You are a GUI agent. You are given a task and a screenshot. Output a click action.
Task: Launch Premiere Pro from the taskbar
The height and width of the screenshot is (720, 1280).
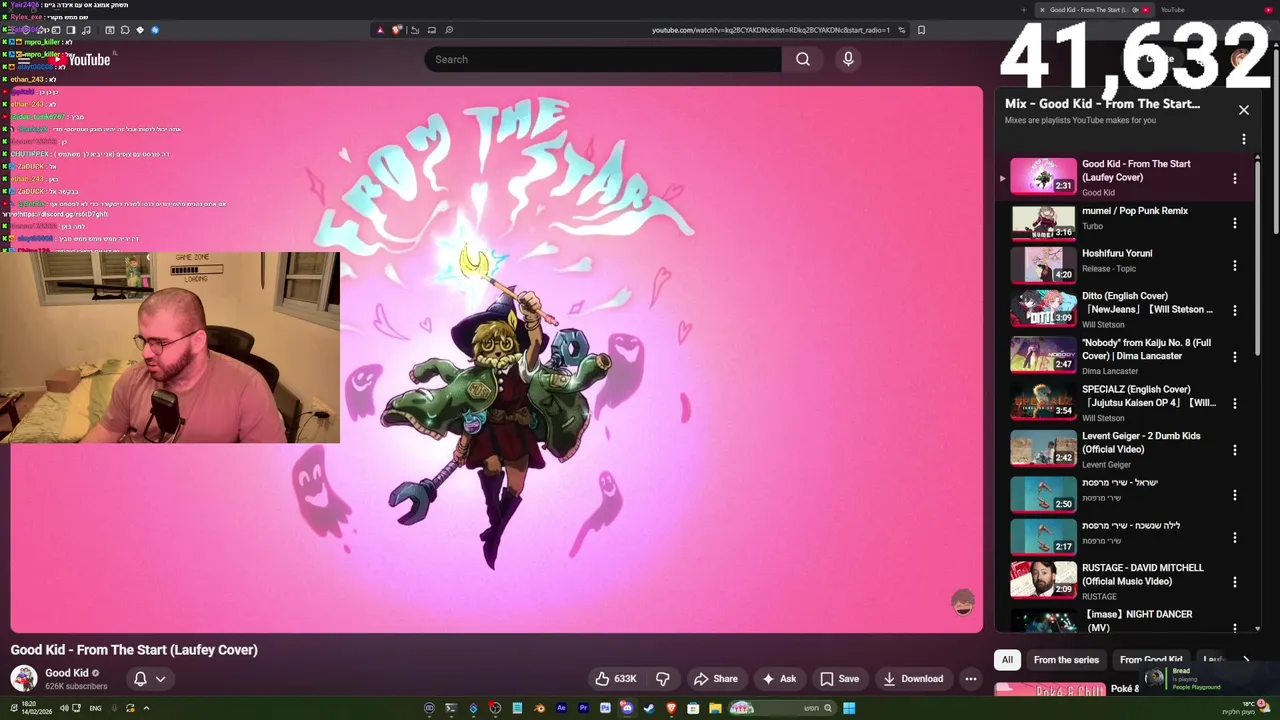point(584,708)
